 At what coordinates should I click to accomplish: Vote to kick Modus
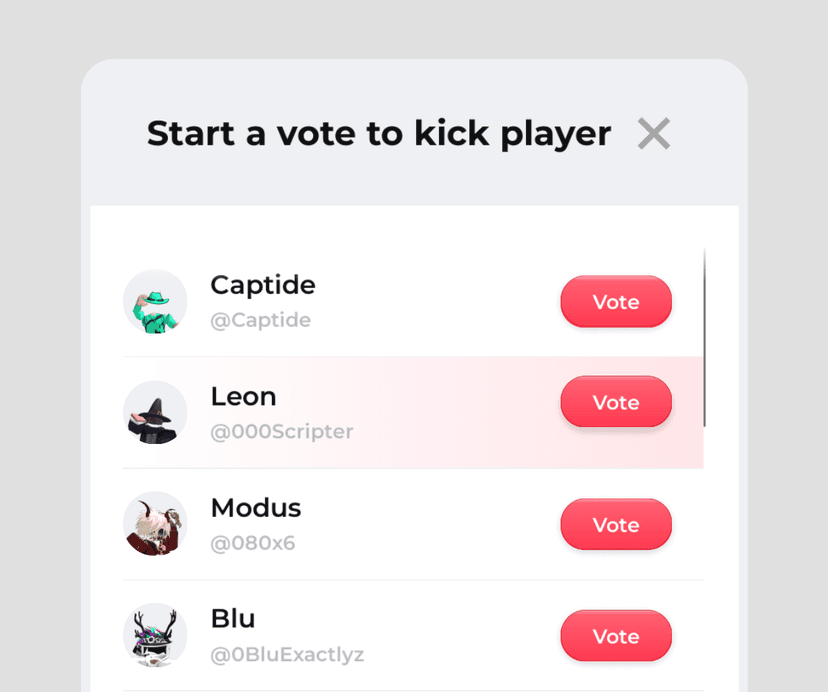[x=616, y=525]
